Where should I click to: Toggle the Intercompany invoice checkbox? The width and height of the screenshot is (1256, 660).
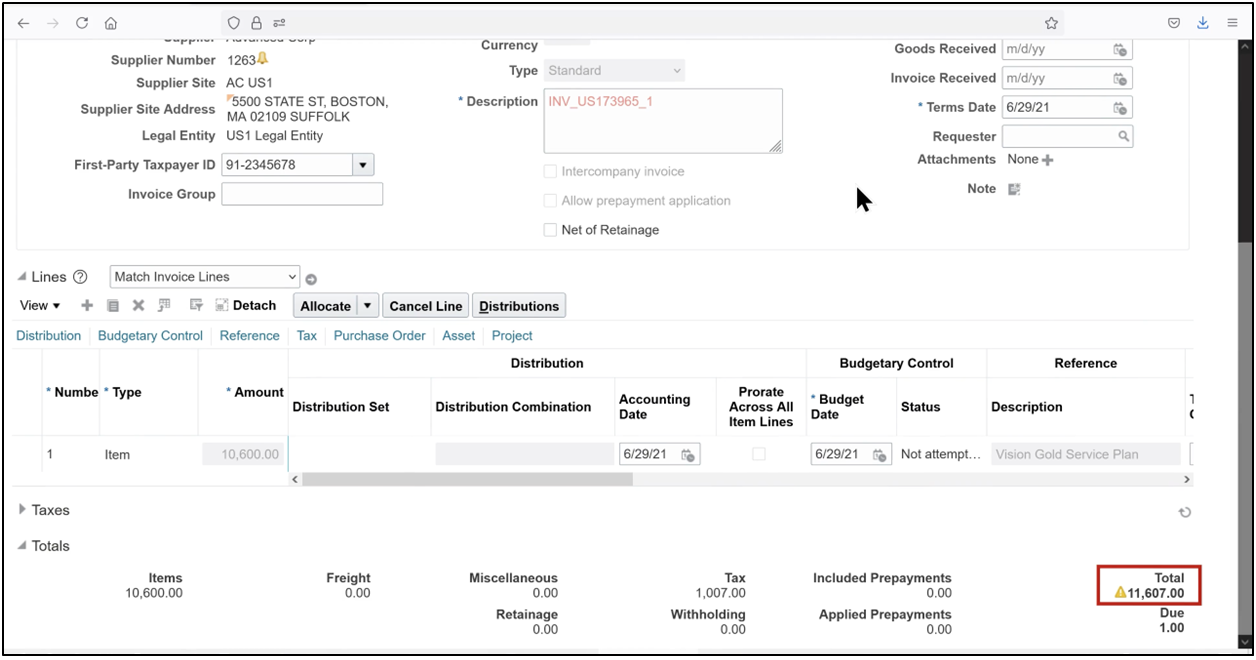550,171
